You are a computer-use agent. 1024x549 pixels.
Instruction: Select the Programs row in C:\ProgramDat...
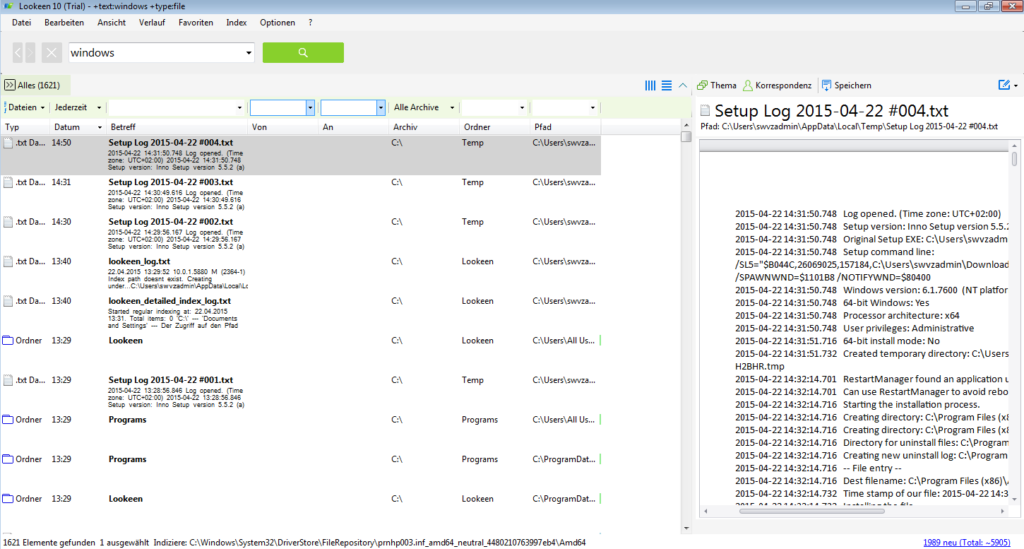click(301, 473)
